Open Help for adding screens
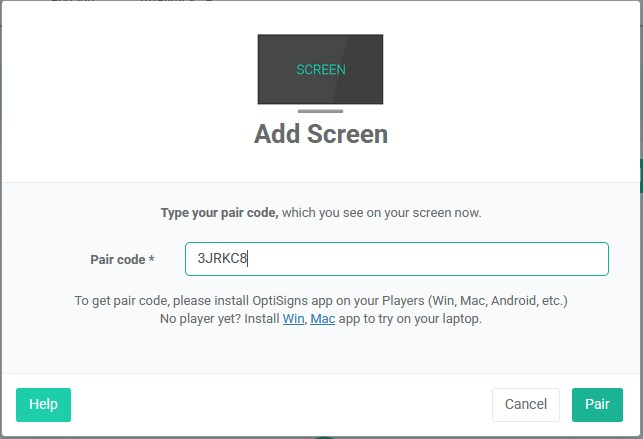The width and height of the screenshot is (643, 439). [x=43, y=405]
